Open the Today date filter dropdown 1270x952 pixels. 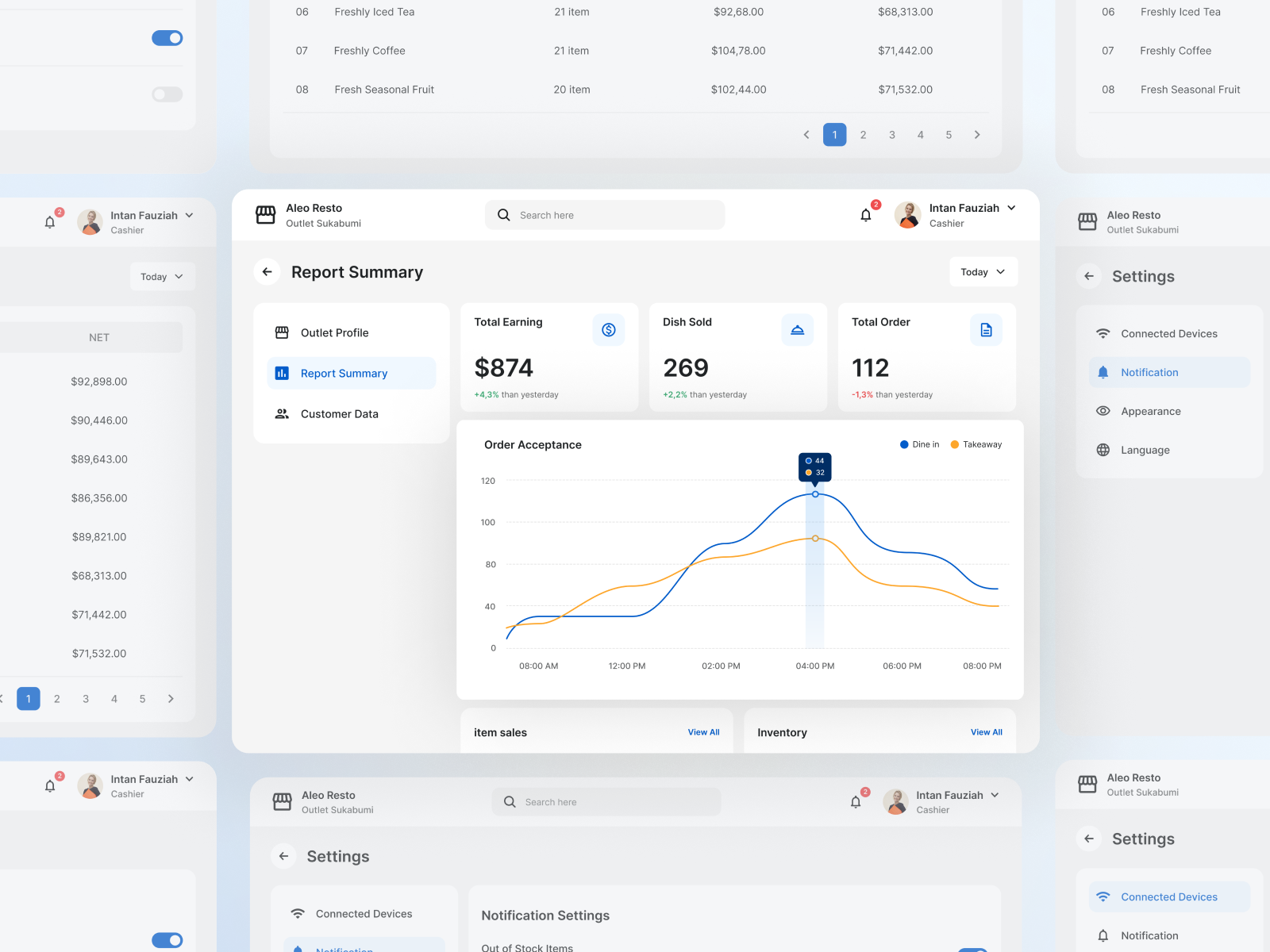[983, 271]
